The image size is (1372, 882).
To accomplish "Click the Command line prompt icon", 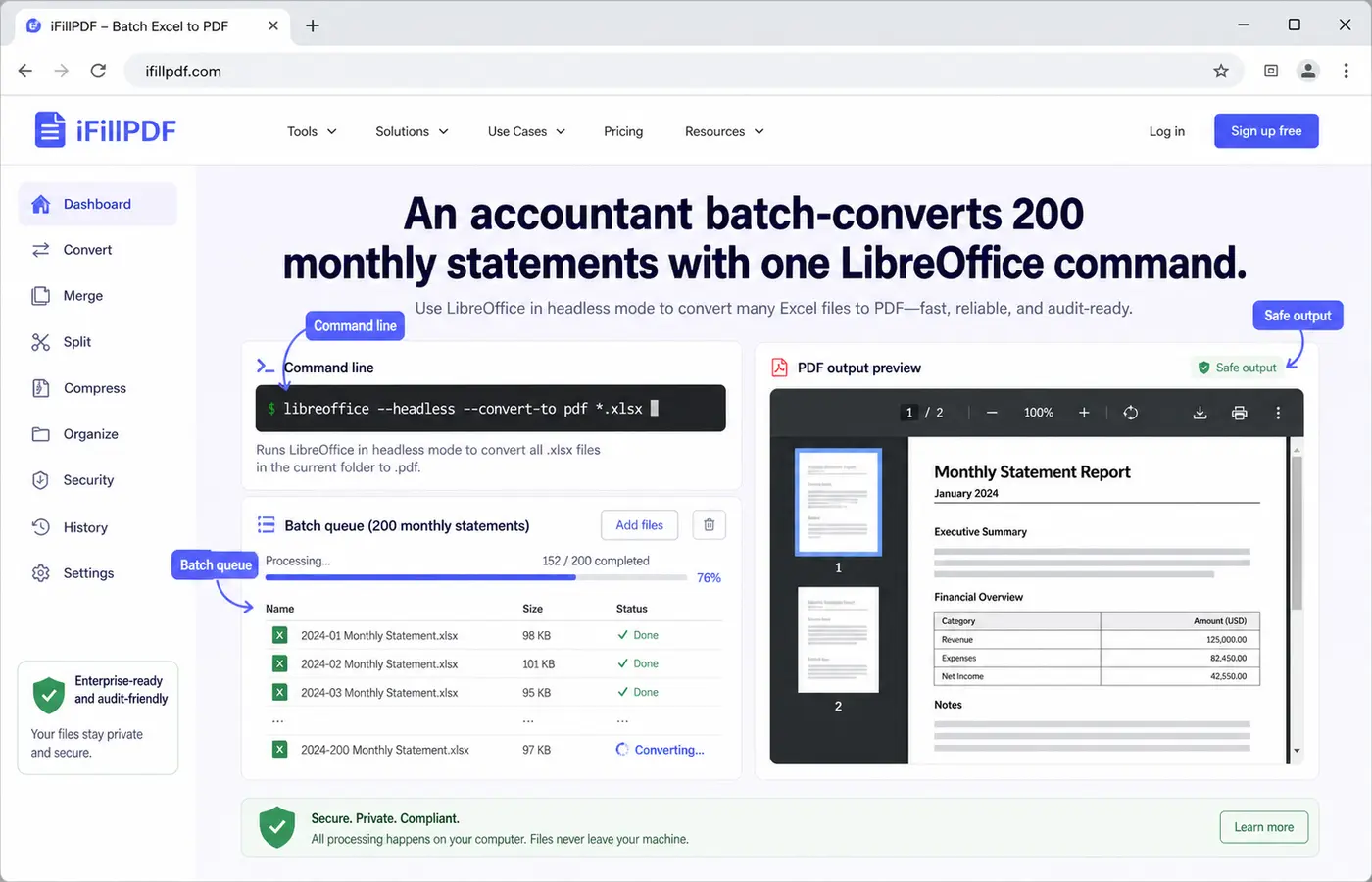I will 265,367.
